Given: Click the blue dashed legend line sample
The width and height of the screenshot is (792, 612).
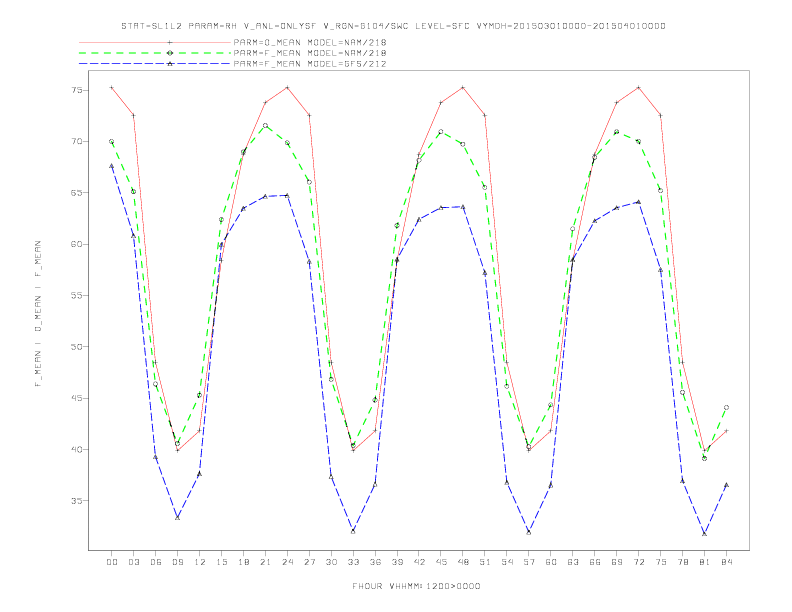Looking at the screenshot, I should pos(155,64).
